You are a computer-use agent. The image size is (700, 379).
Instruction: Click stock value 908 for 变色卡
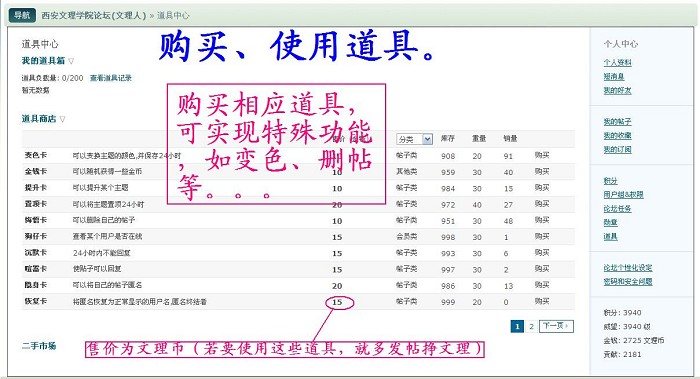(x=448, y=156)
